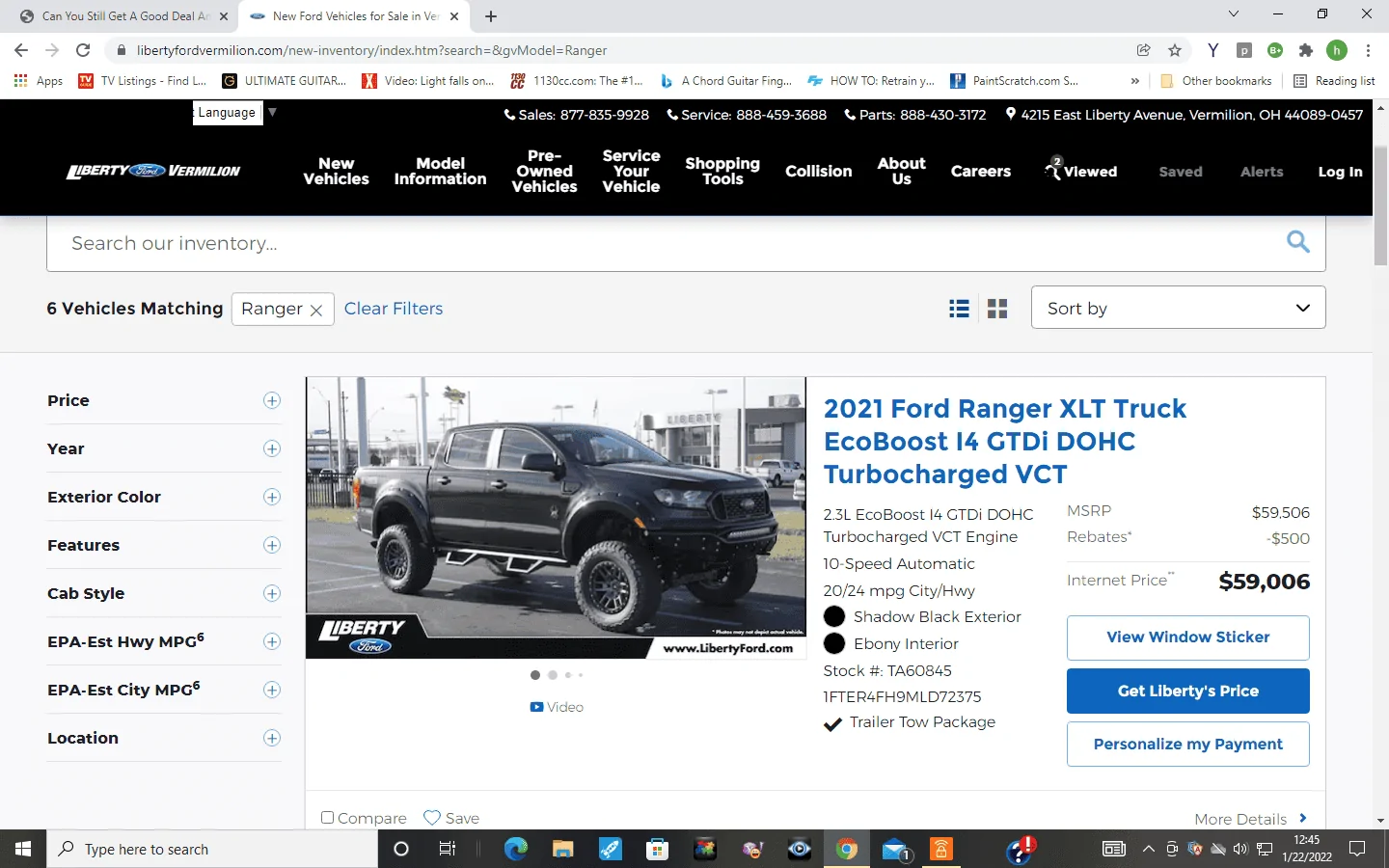Click Get Liberty's Price button
The image size is (1389, 868).
pos(1187,691)
